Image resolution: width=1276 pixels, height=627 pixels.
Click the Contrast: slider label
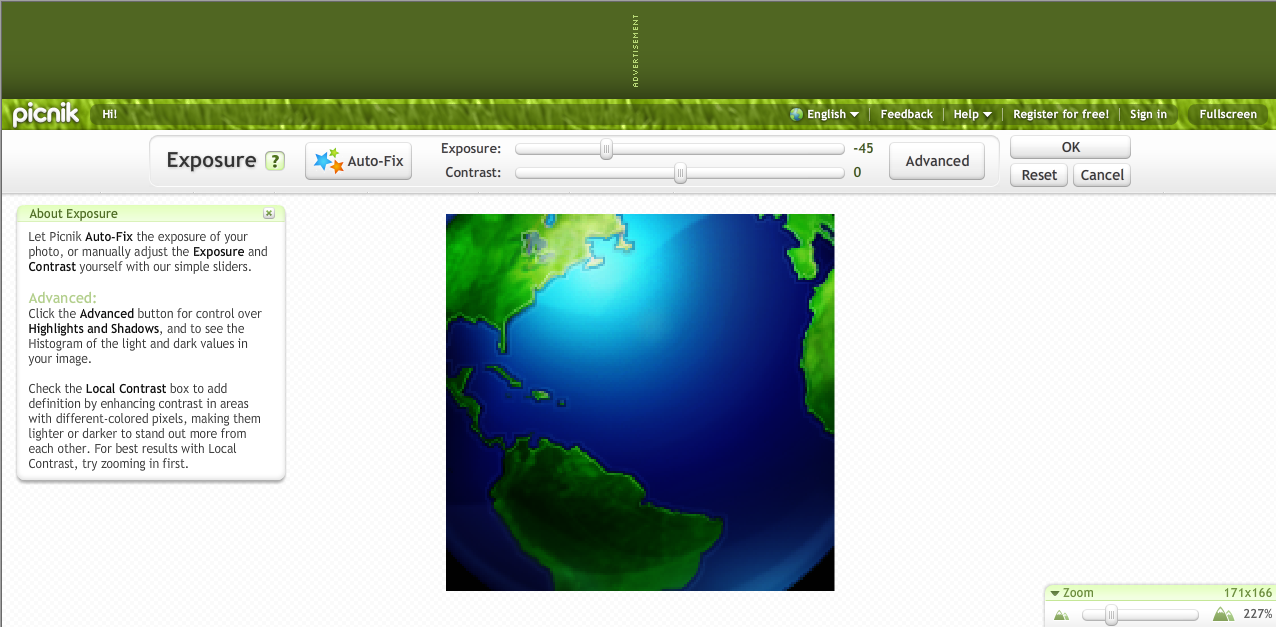[x=472, y=172]
